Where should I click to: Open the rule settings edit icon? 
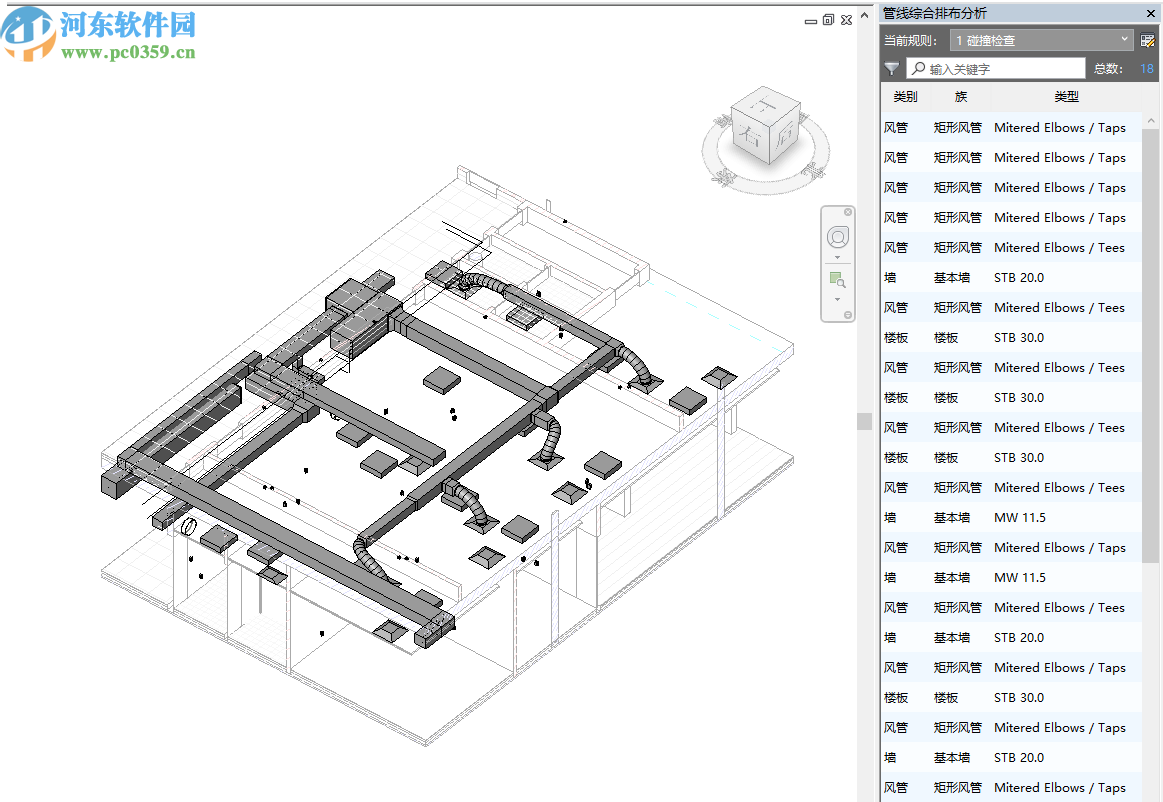tap(1148, 41)
